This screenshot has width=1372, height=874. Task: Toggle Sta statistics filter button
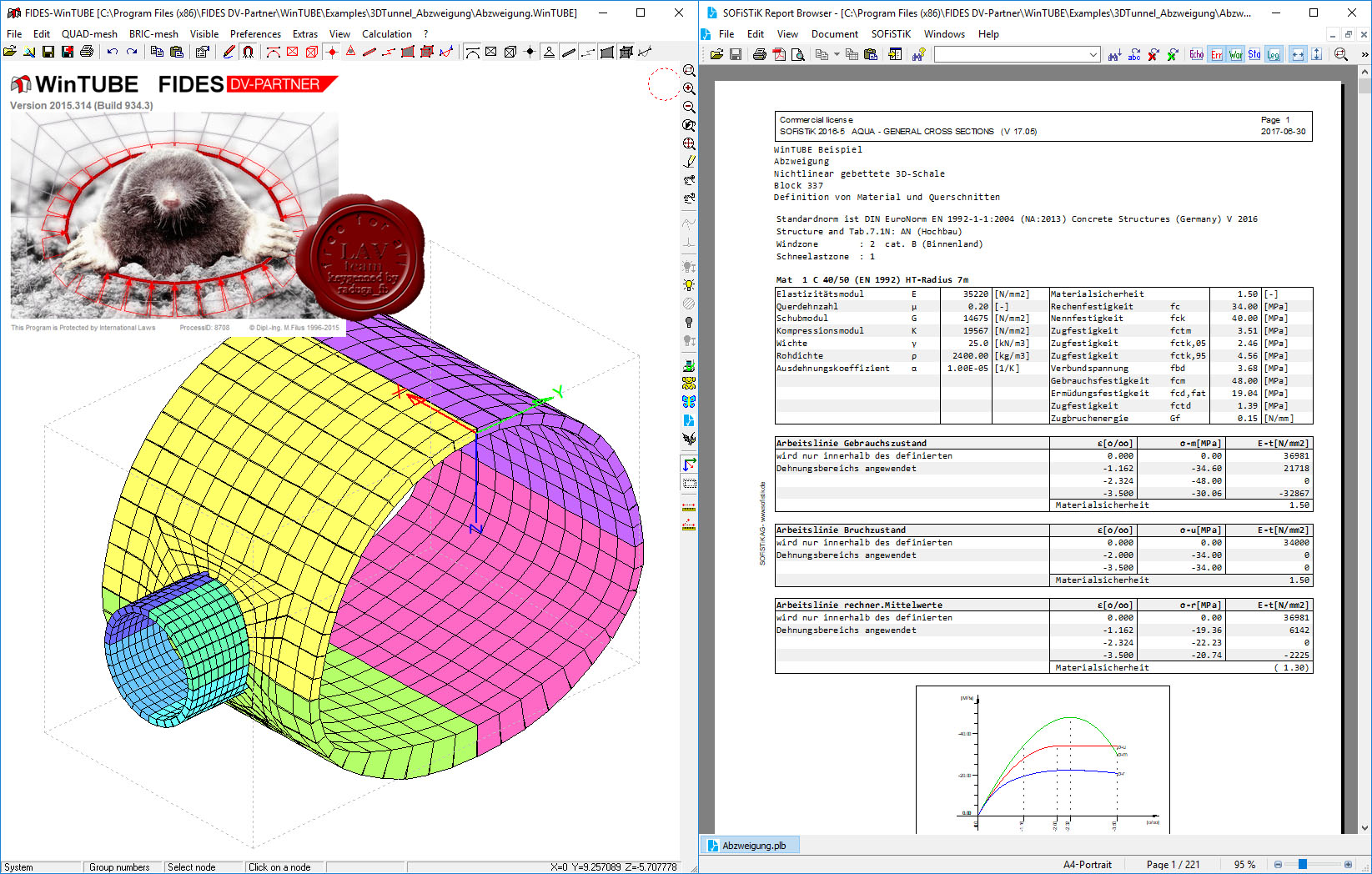tap(1254, 54)
